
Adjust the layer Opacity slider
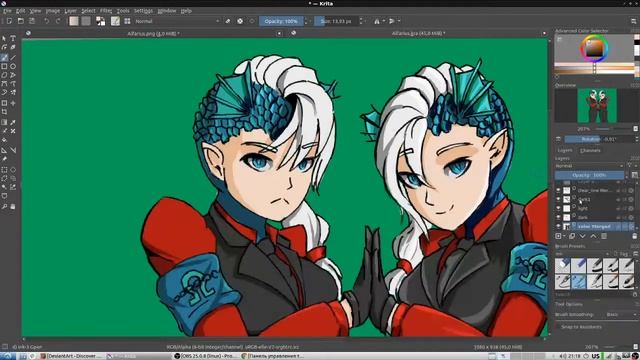589,175
